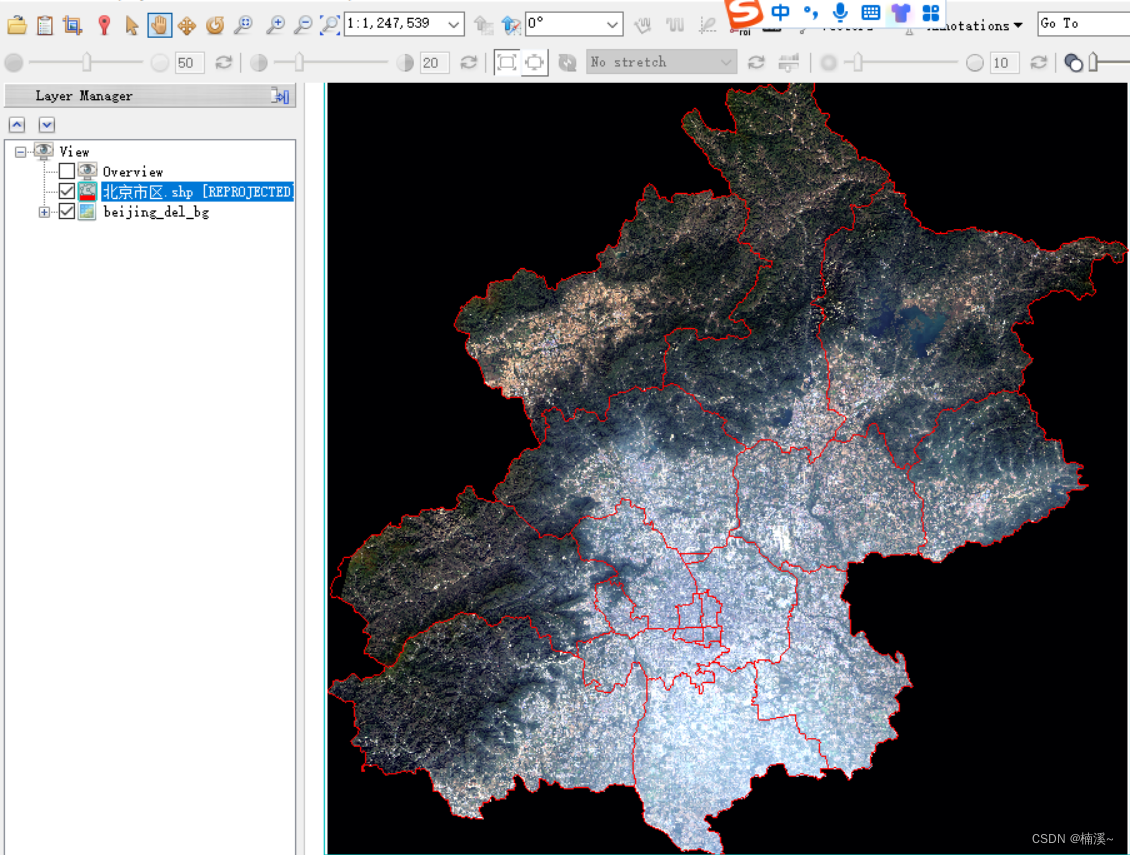The height and width of the screenshot is (855, 1130).
Task: Enable the Overview checkbox
Action: tap(66, 171)
